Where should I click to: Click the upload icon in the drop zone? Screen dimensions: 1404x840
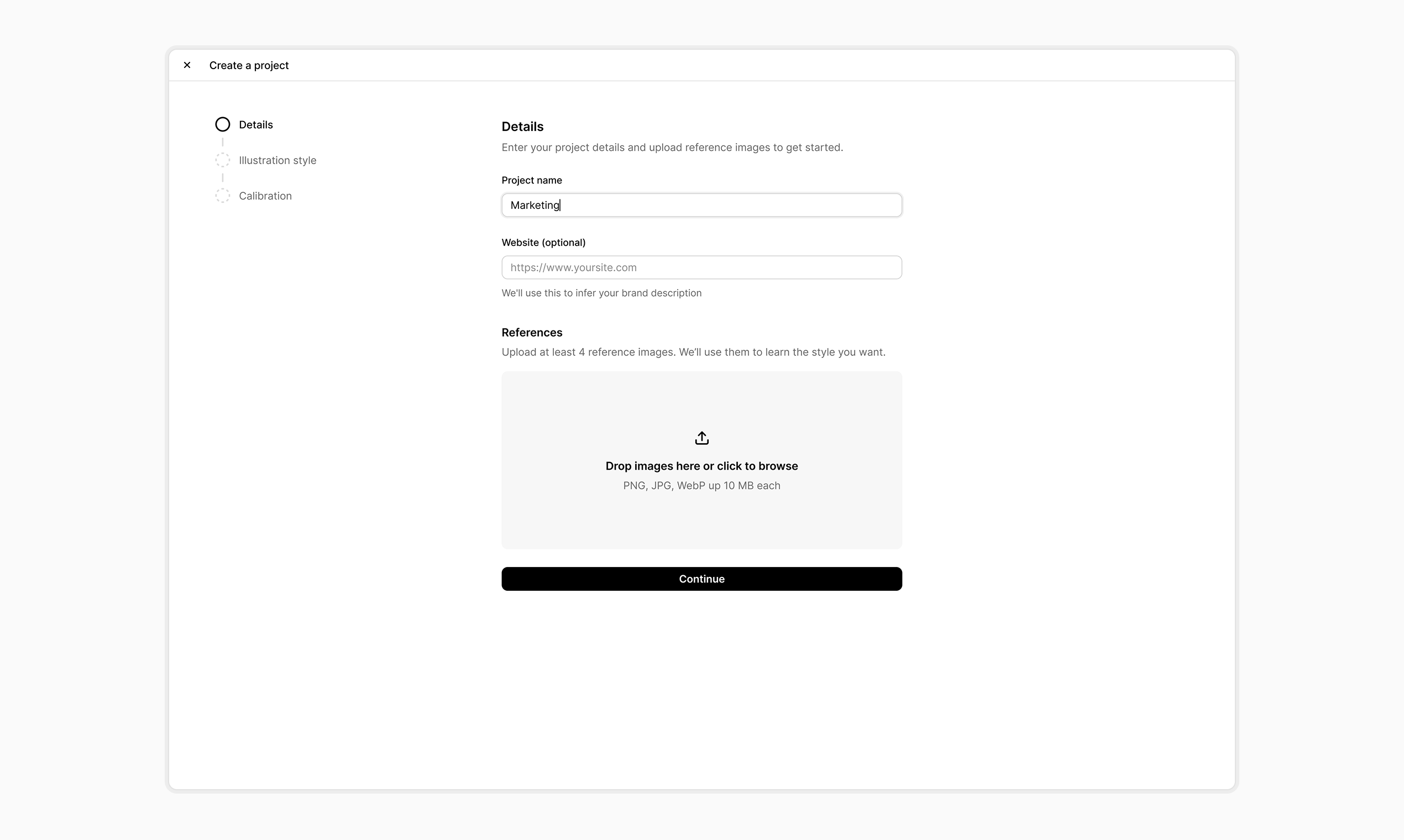point(701,438)
